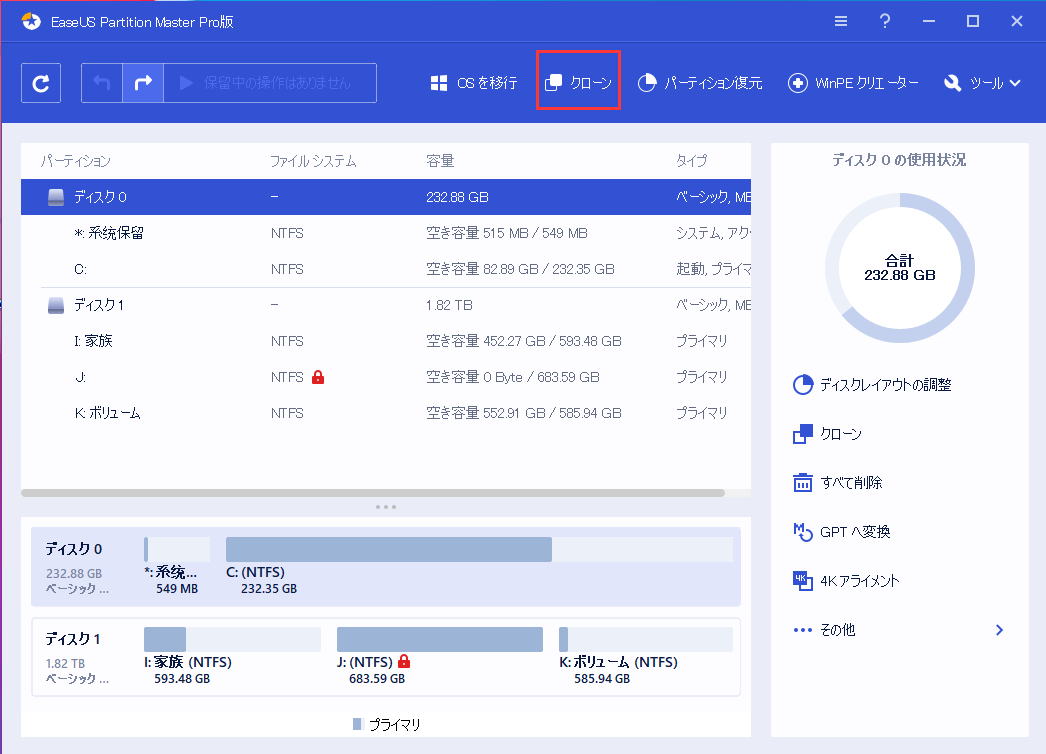This screenshot has width=1046, height=754.
Task: Open the help question mark icon
Action: click(x=885, y=21)
